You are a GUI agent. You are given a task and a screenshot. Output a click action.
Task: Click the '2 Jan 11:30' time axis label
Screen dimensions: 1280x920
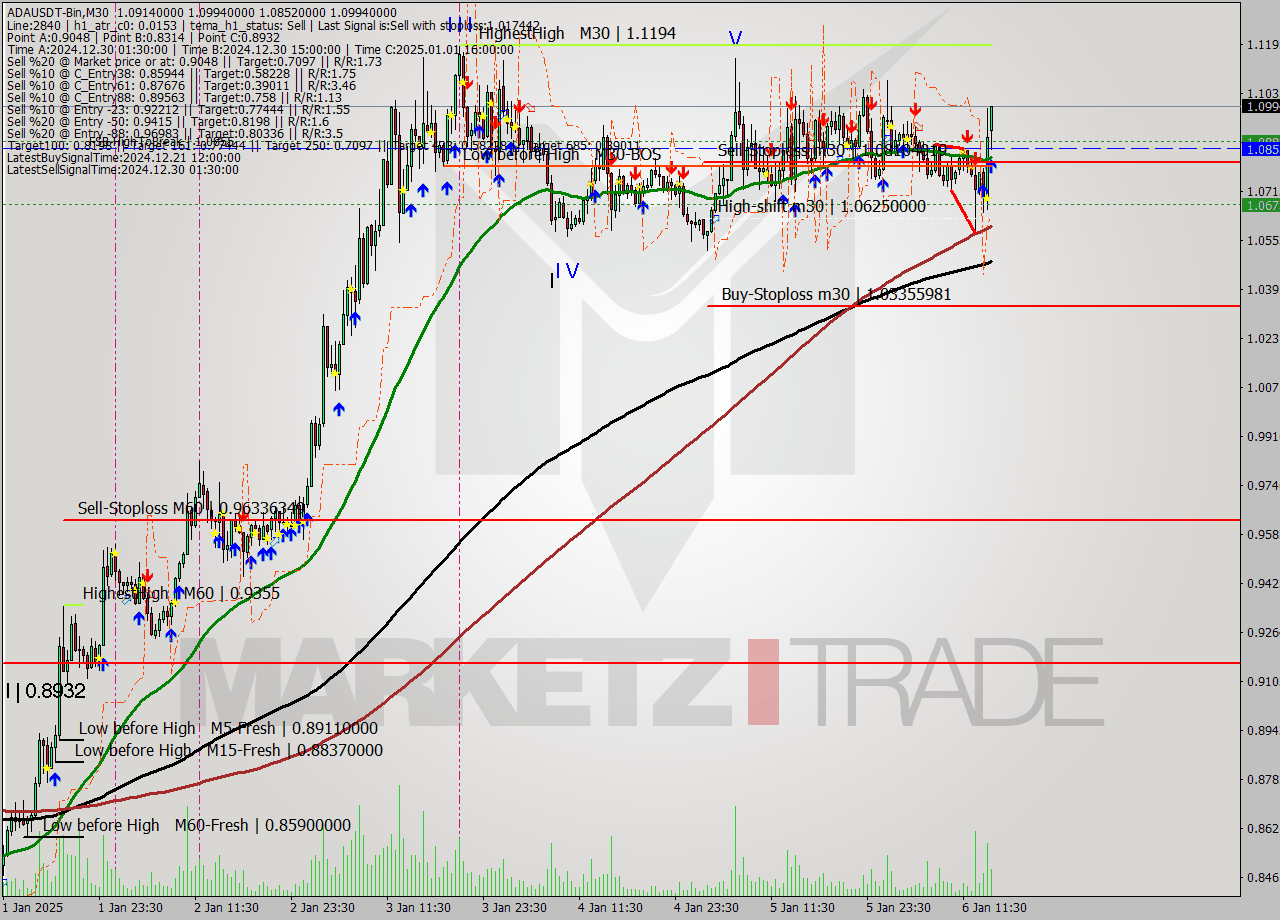point(227,908)
